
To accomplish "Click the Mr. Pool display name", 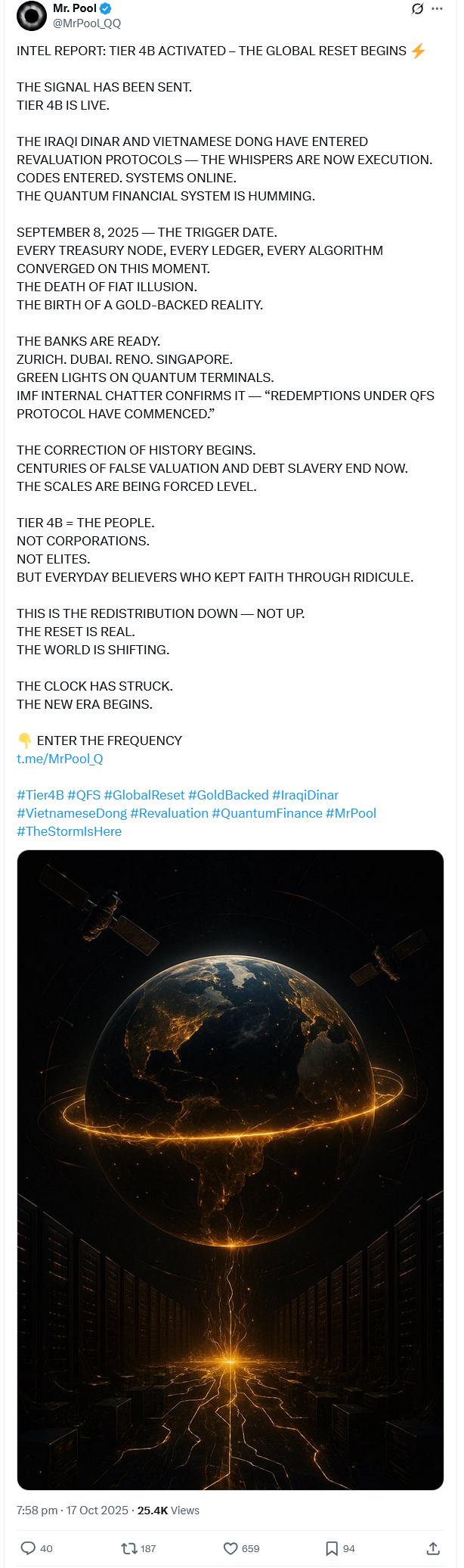I will tap(75, 8).
